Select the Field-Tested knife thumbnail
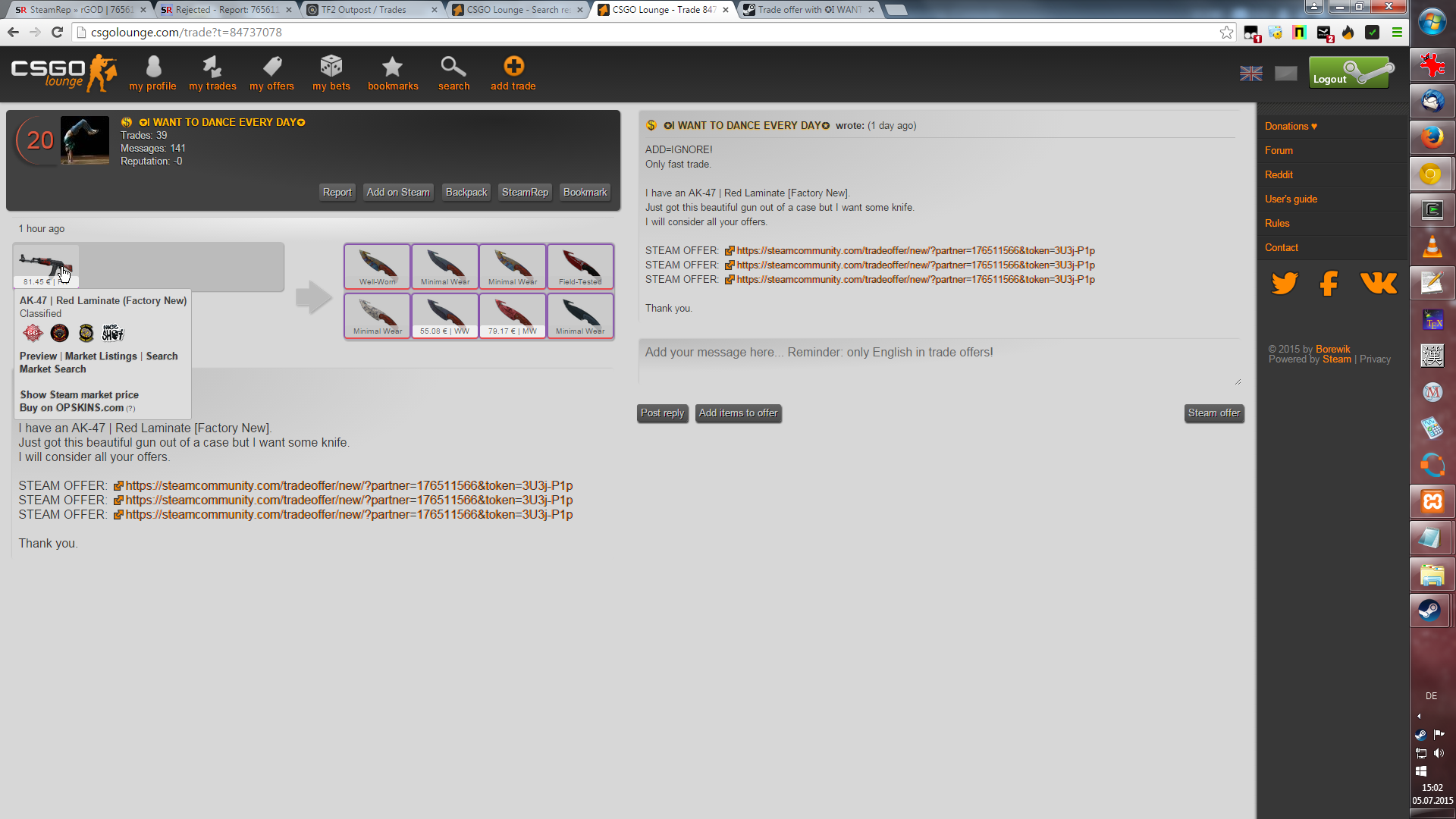This screenshot has width=1456, height=819. [580, 266]
